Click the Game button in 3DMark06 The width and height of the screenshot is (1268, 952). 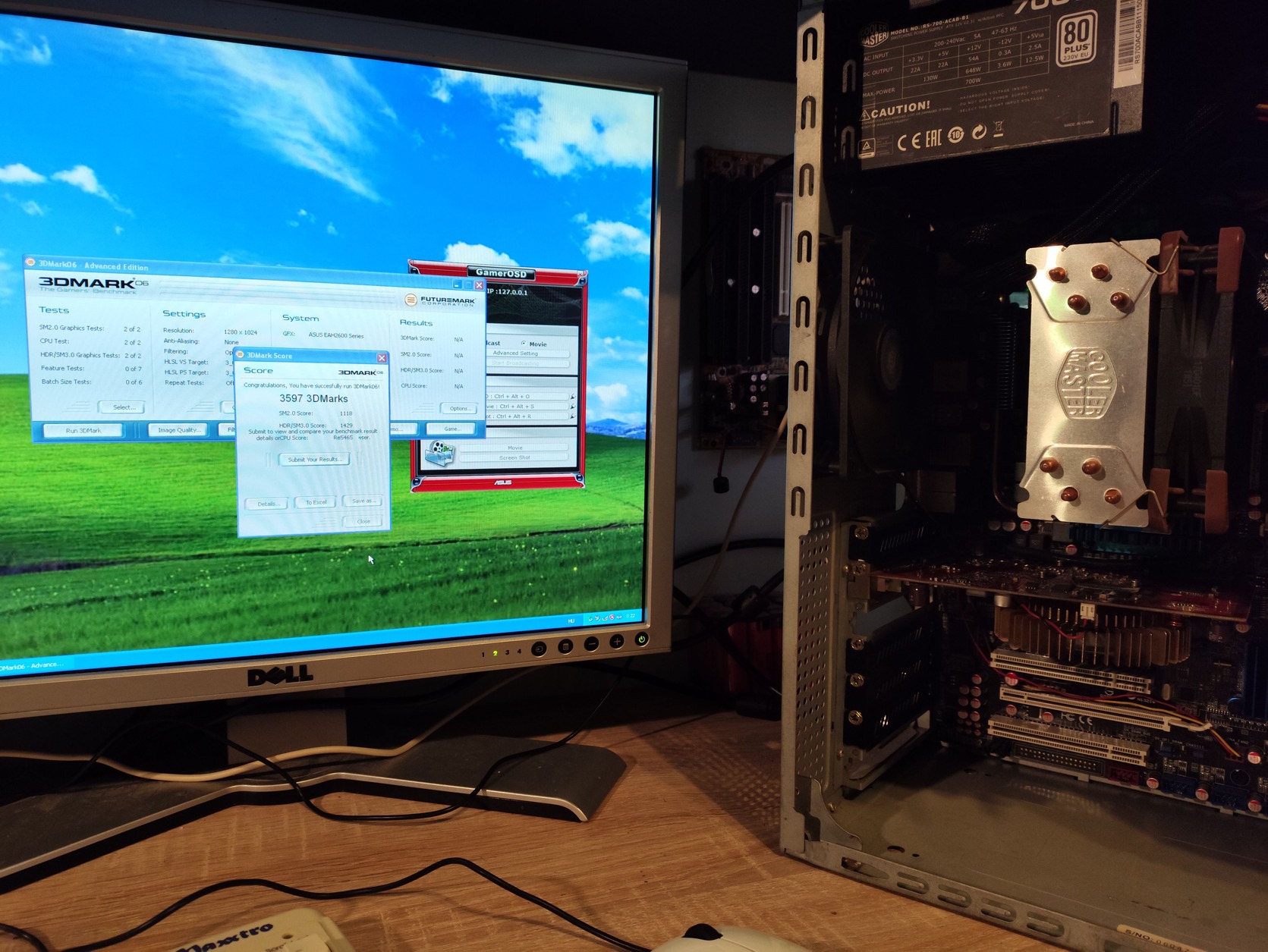(x=452, y=429)
